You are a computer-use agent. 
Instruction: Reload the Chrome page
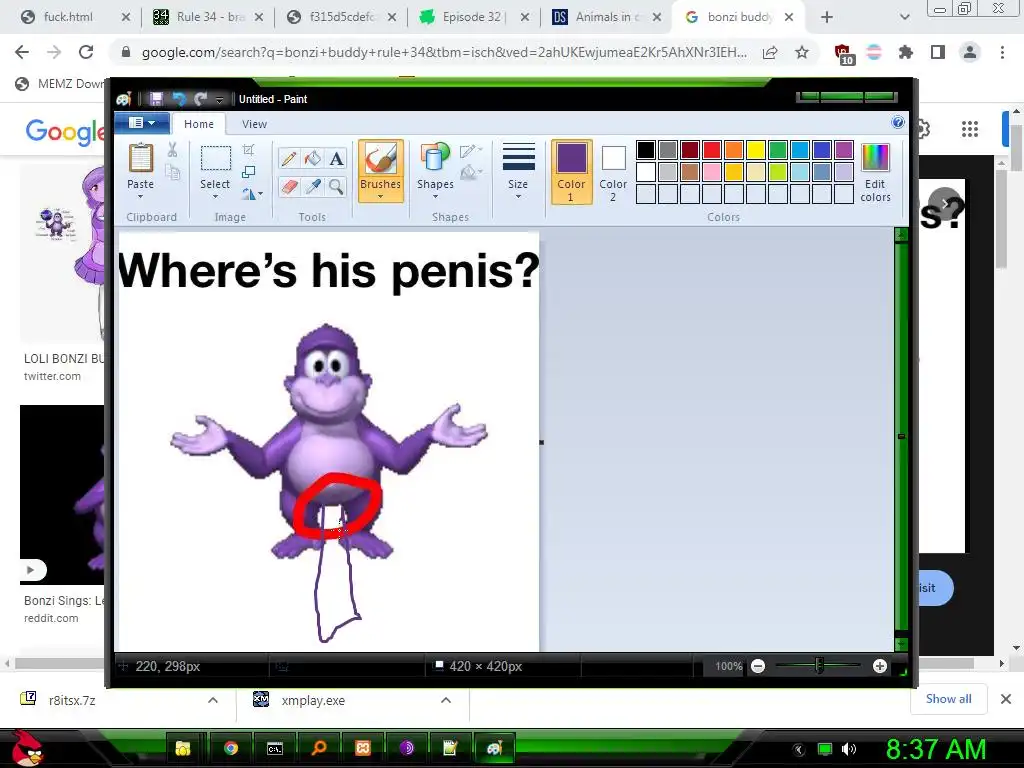pyautogui.click(x=86, y=52)
